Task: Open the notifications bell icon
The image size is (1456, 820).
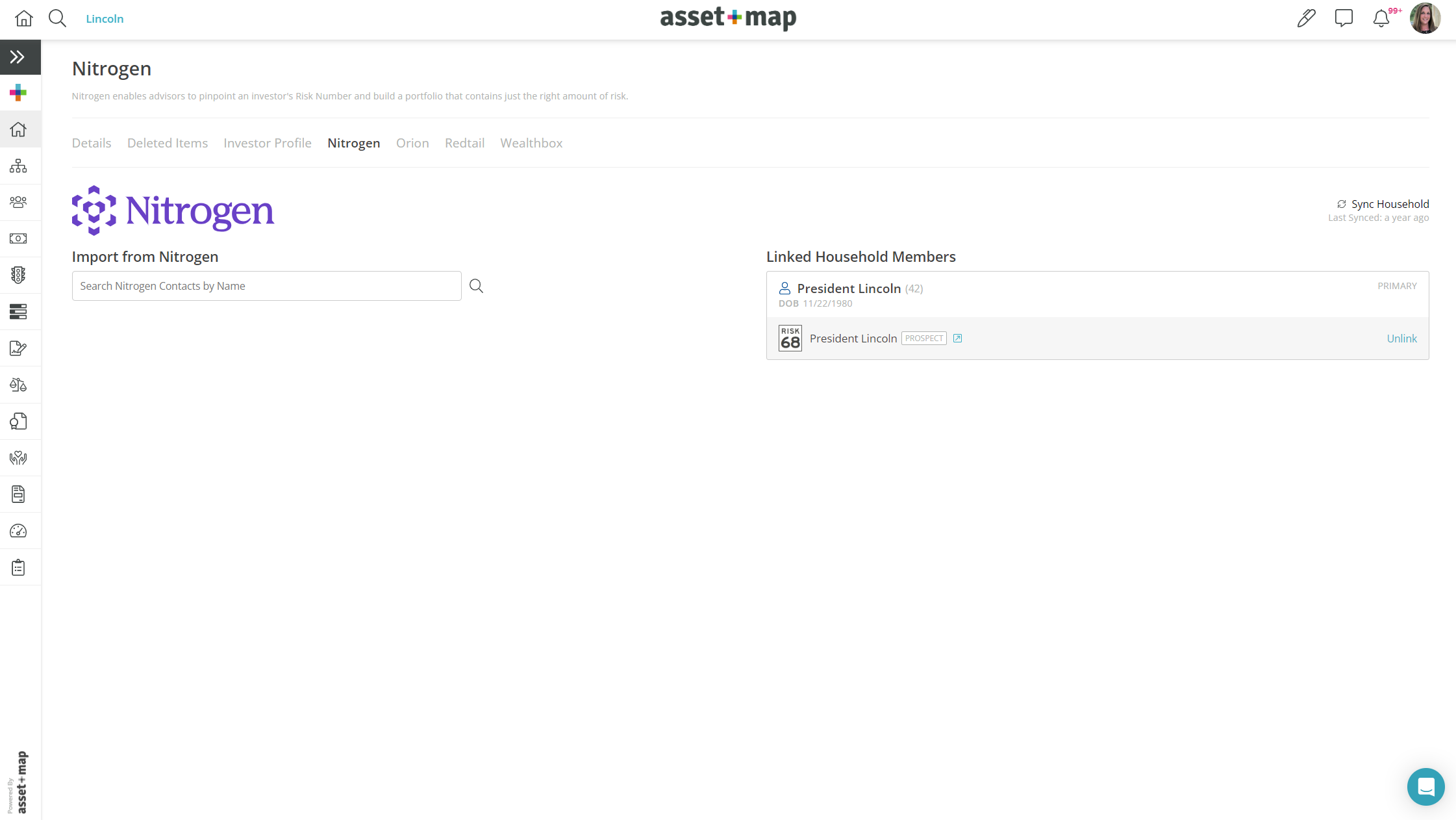Action: pos(1381,19)
